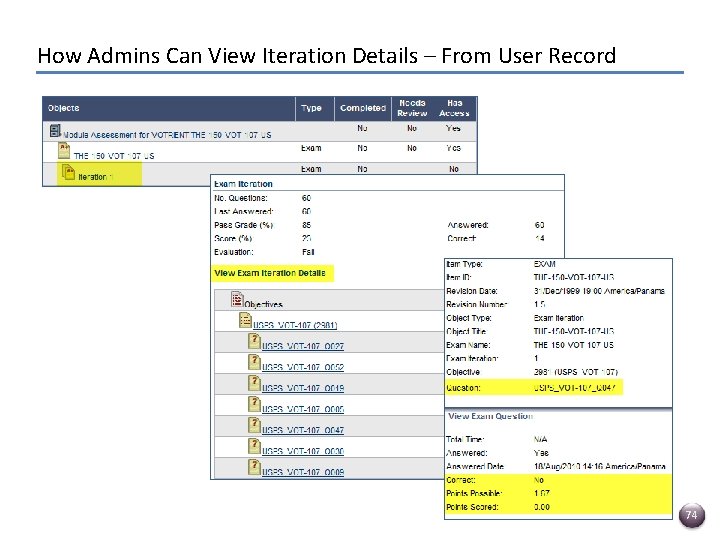Click the Pass Grade (%) value 85
This screenshot has height=540, width=720.
coord(306,225)
